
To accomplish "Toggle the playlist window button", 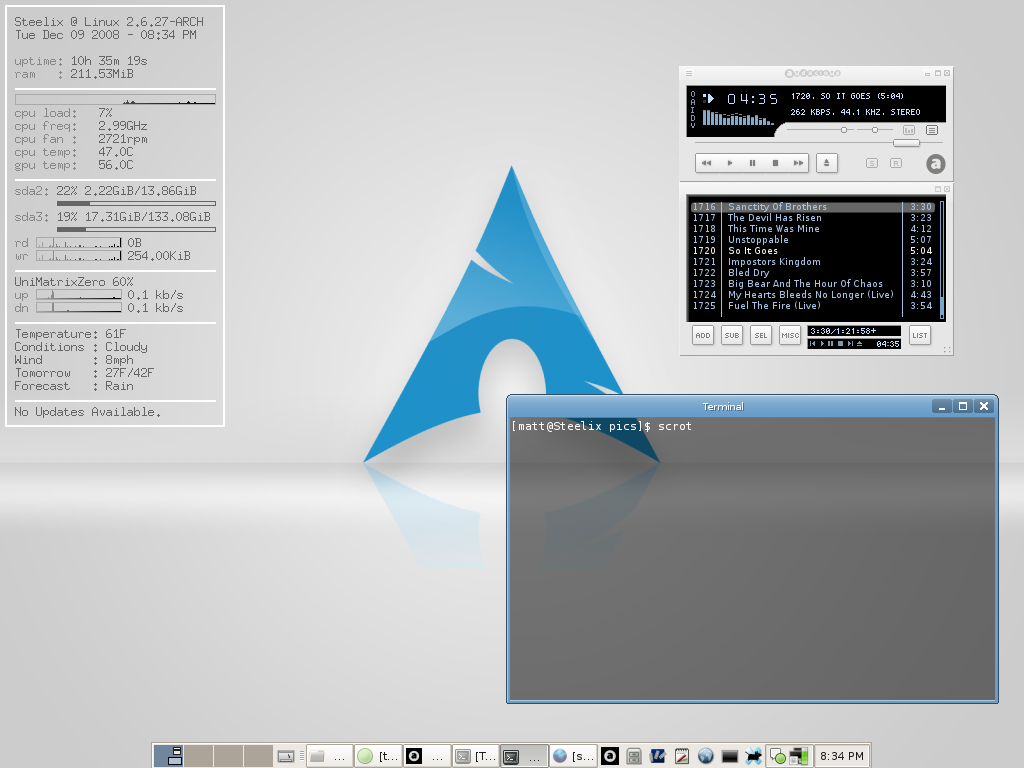I will coord(932,130).
